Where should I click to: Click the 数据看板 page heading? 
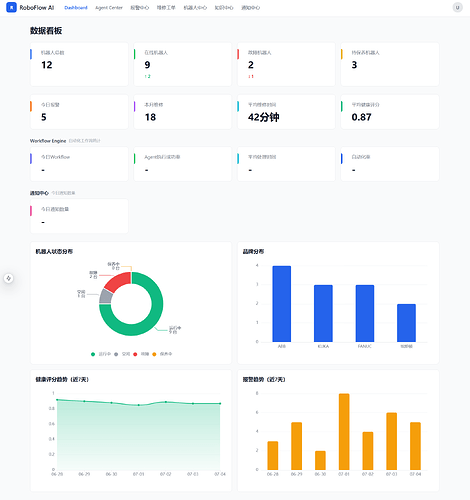46,31
